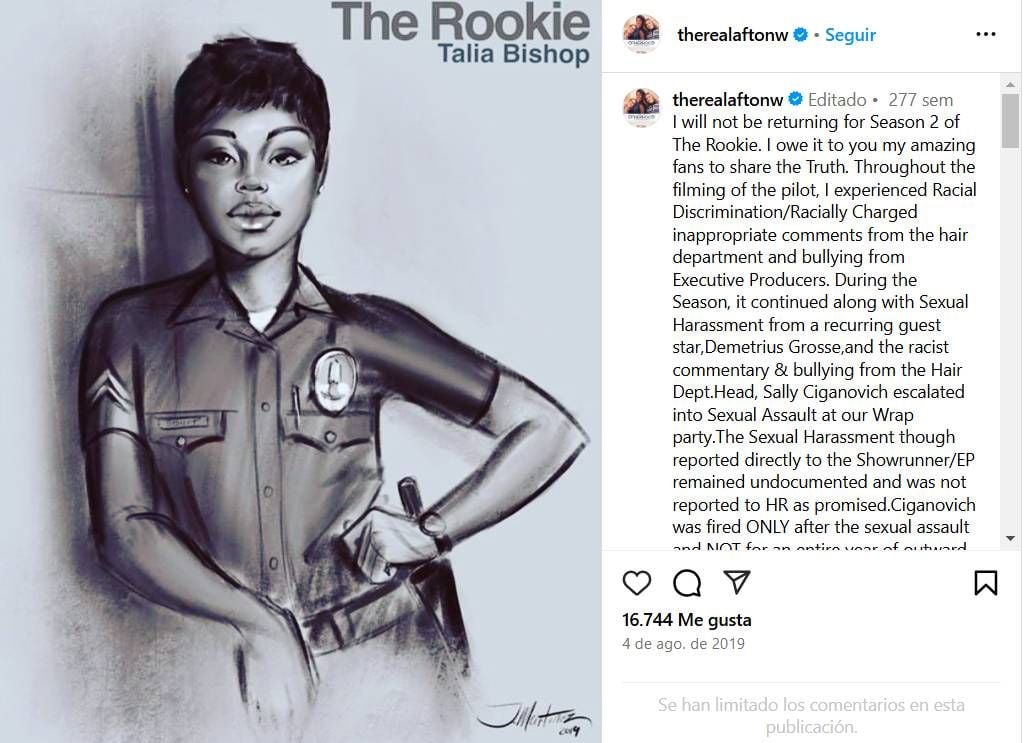Open more options three-dot menu
The width and height of the screenshot is (1025, 743).
[986, 34]
